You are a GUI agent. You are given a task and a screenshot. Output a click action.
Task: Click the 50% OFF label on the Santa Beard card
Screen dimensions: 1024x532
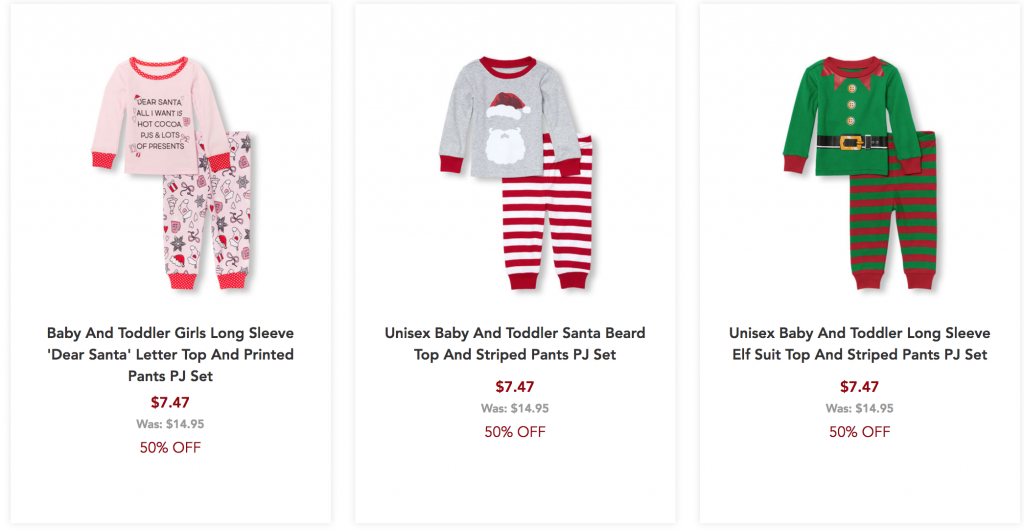click(x=515, y=432)
